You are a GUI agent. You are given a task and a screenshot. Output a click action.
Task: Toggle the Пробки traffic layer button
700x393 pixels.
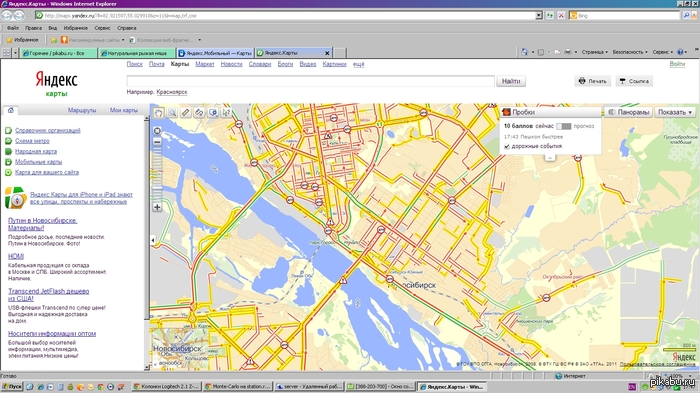pyautogui.click(x=550, y=112)
